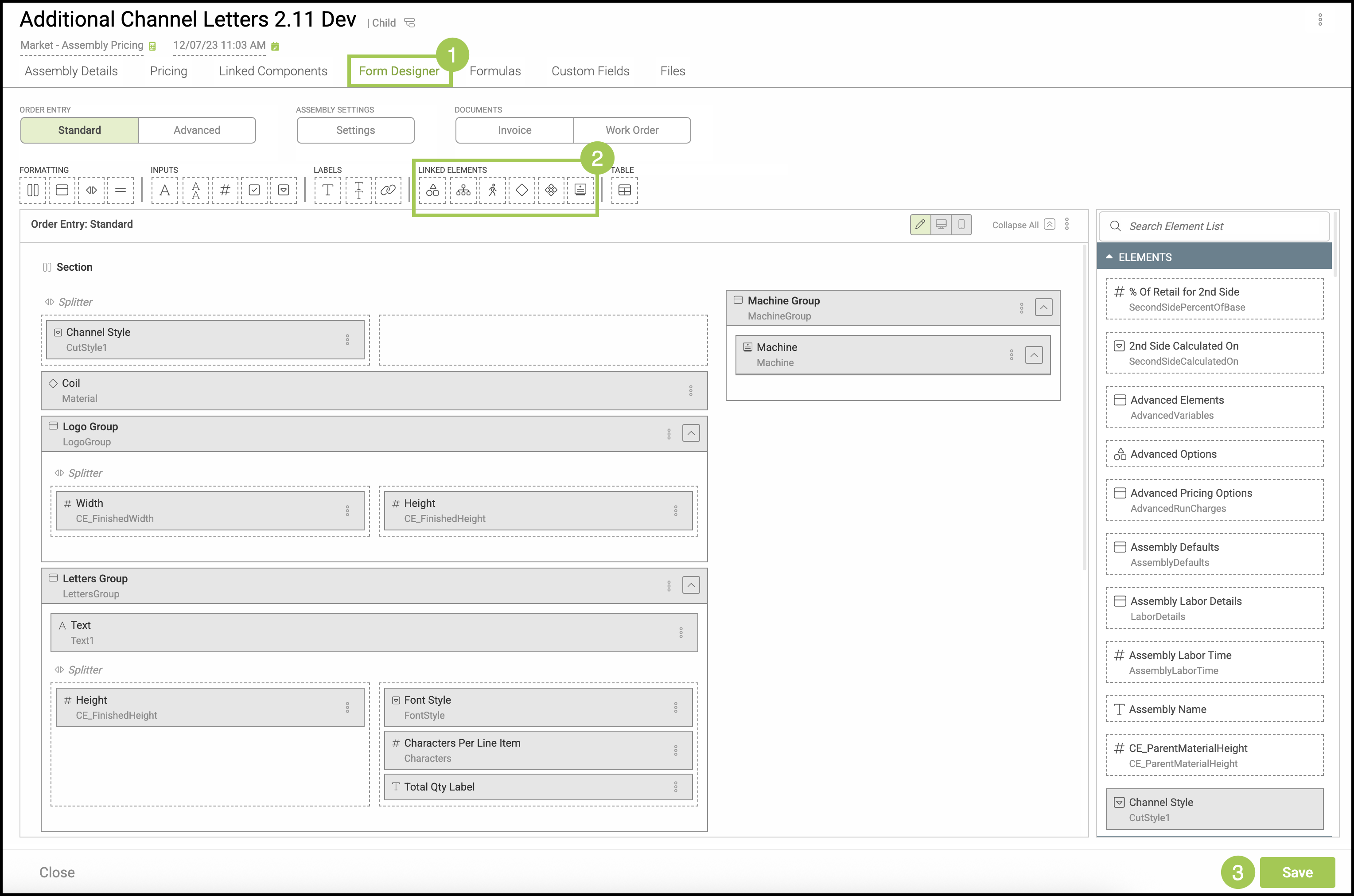
Task: Collapse the Machine Group section
Action: [1043, 308]
